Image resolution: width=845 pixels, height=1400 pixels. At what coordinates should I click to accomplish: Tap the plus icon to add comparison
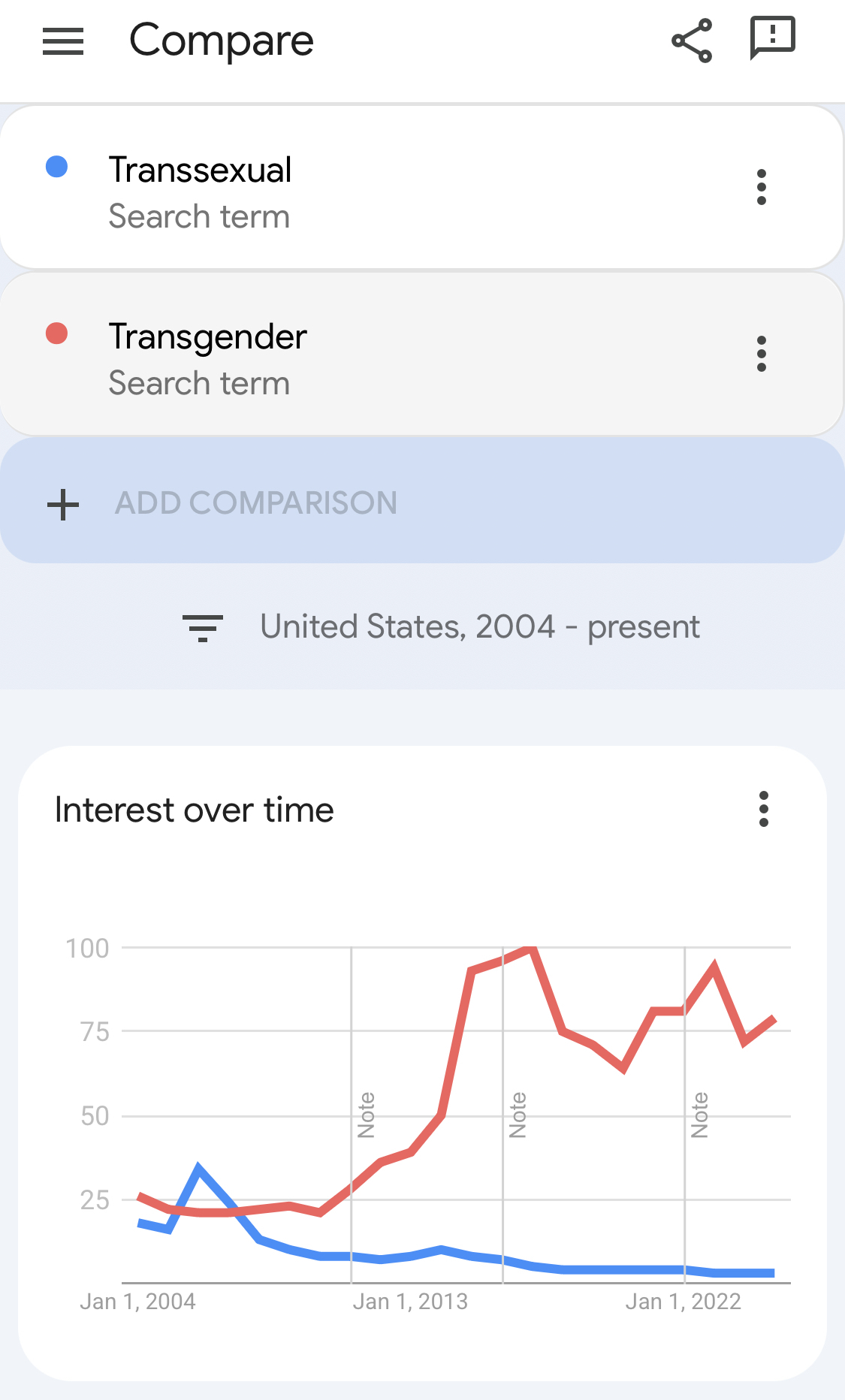tap(63, 504)
